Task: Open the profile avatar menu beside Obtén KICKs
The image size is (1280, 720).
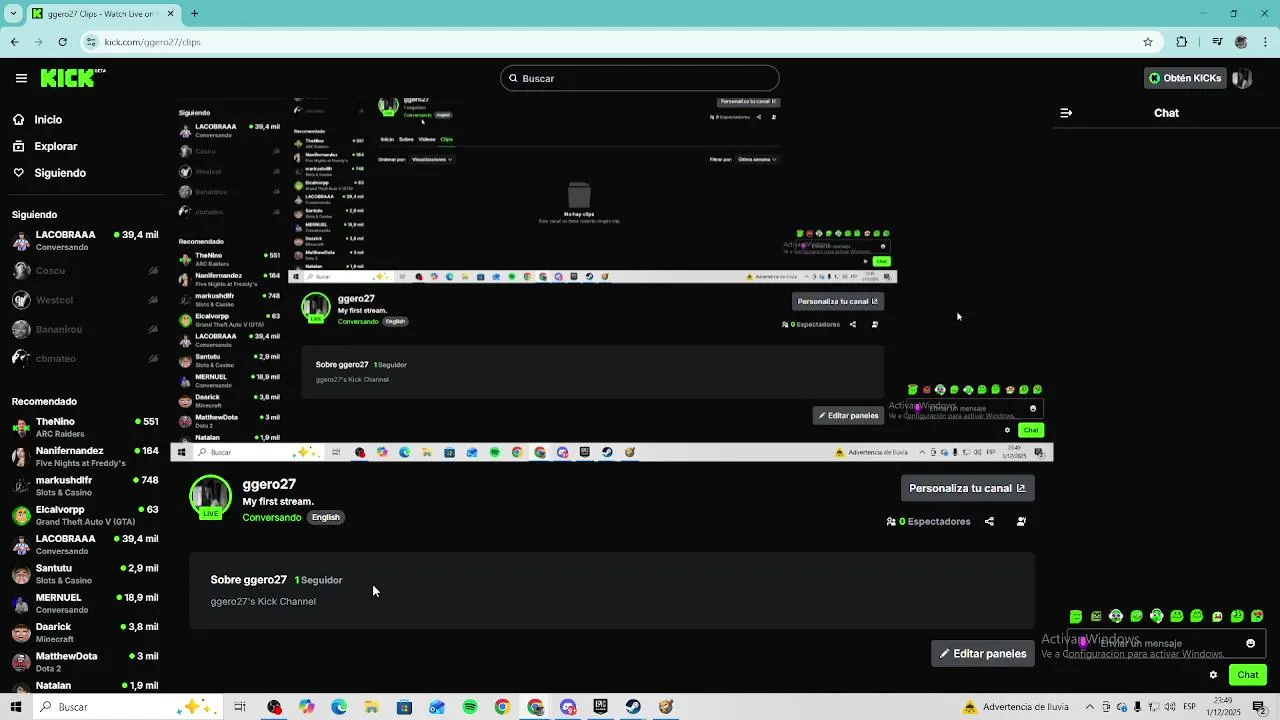Action: [1242, 78]
